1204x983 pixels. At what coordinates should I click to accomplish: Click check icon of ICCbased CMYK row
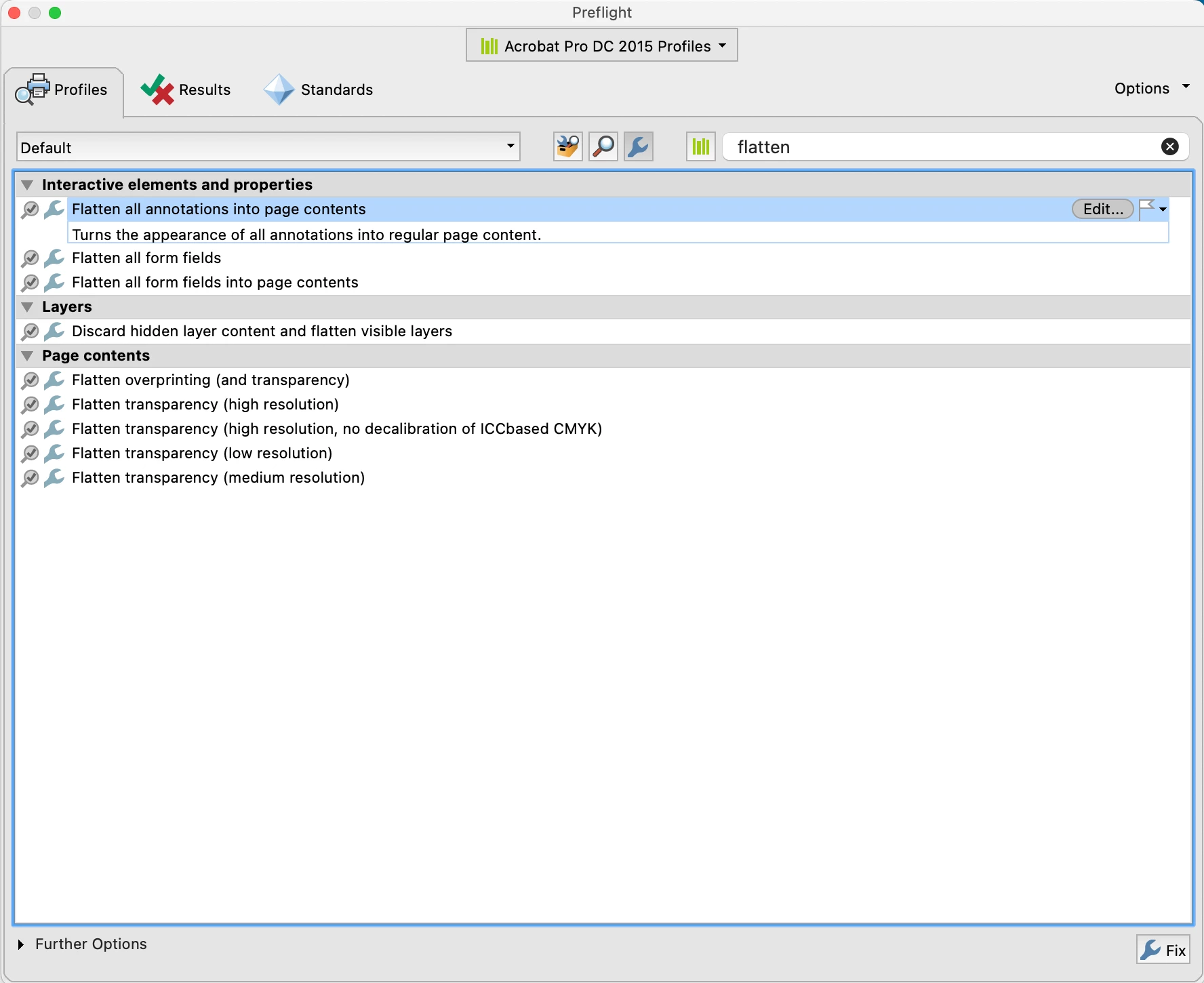pos(30,430)
